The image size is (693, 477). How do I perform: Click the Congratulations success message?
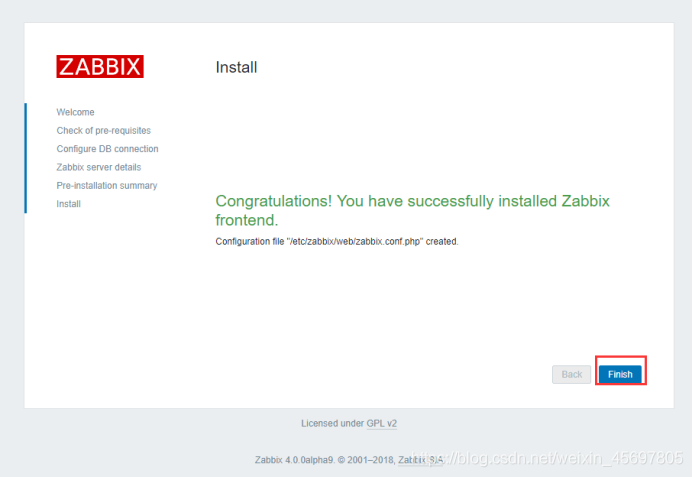[412, 210]
